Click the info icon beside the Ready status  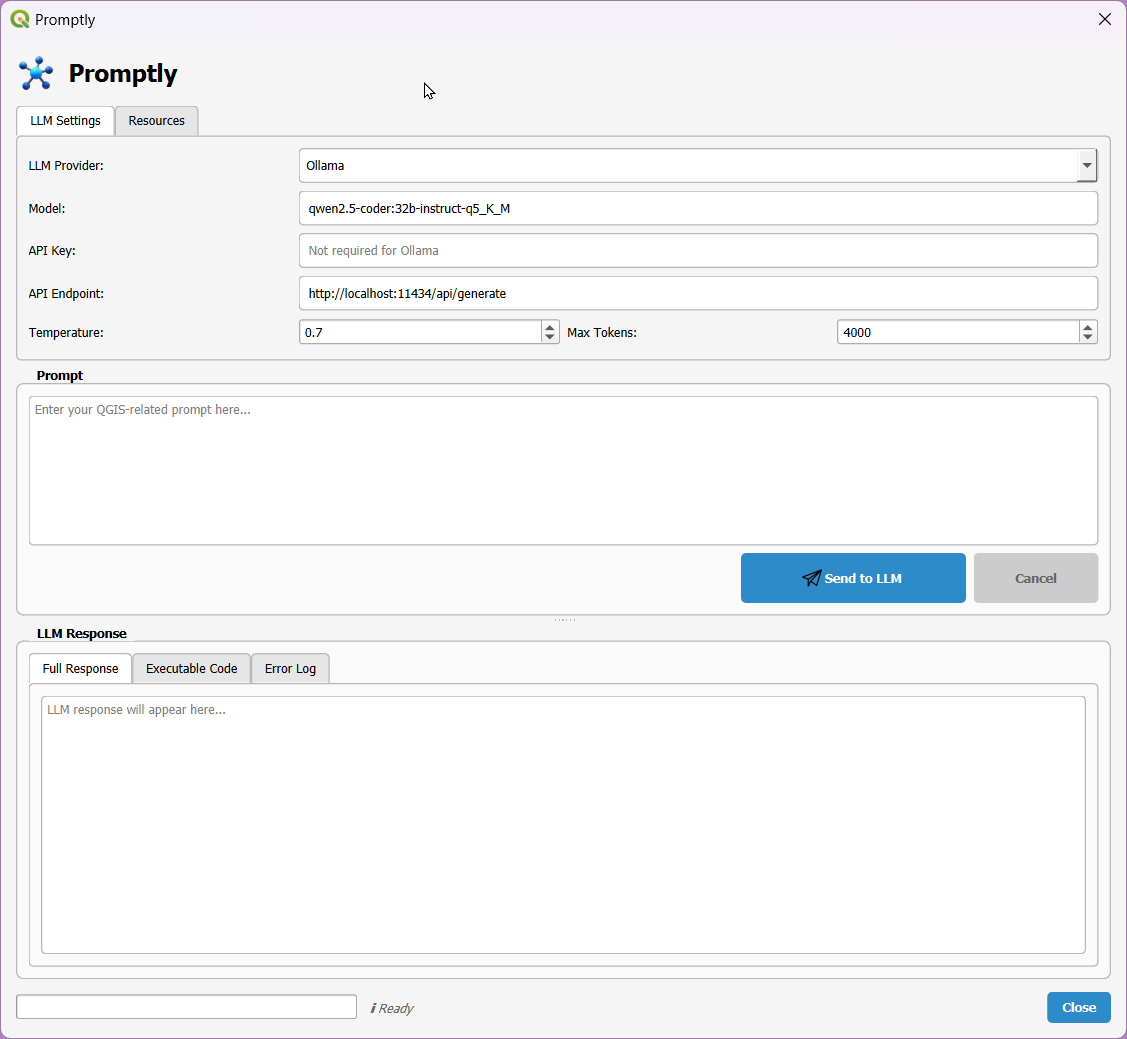click(x=376, y=1008)
